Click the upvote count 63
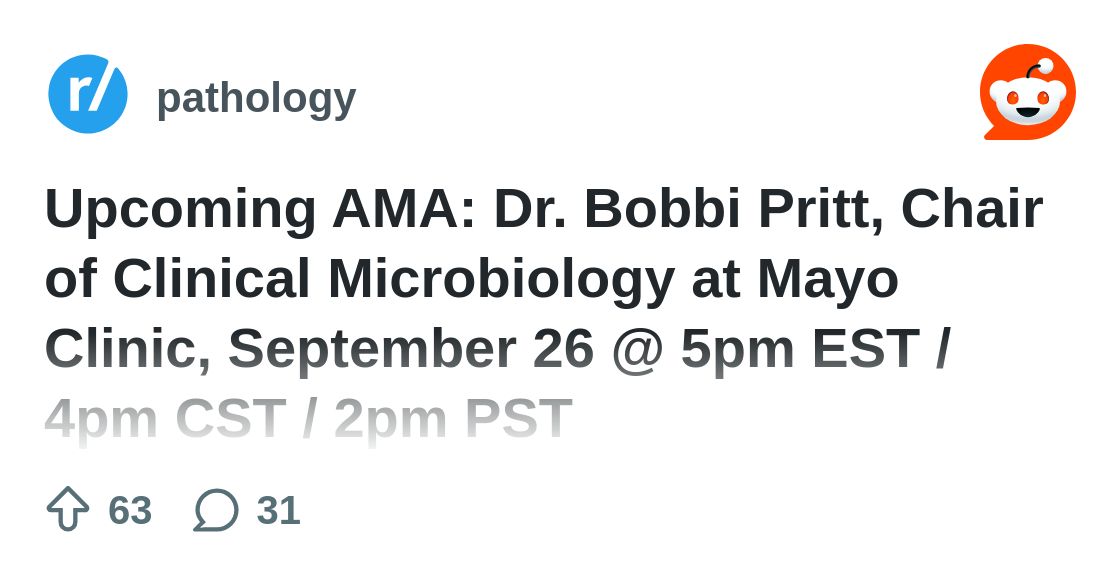 click(130, 510)
